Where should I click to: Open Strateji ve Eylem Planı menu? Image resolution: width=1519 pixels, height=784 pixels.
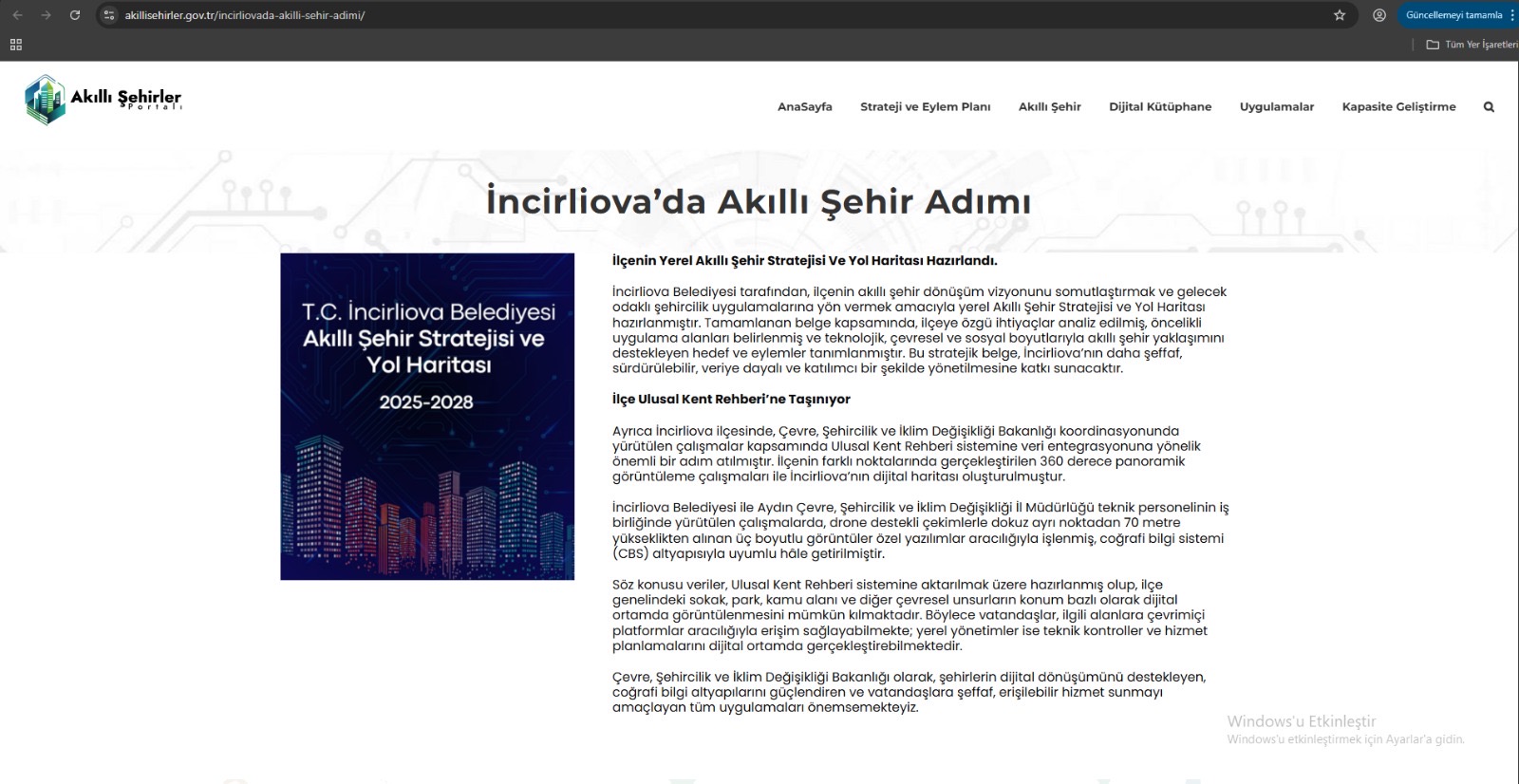point(925,106)
